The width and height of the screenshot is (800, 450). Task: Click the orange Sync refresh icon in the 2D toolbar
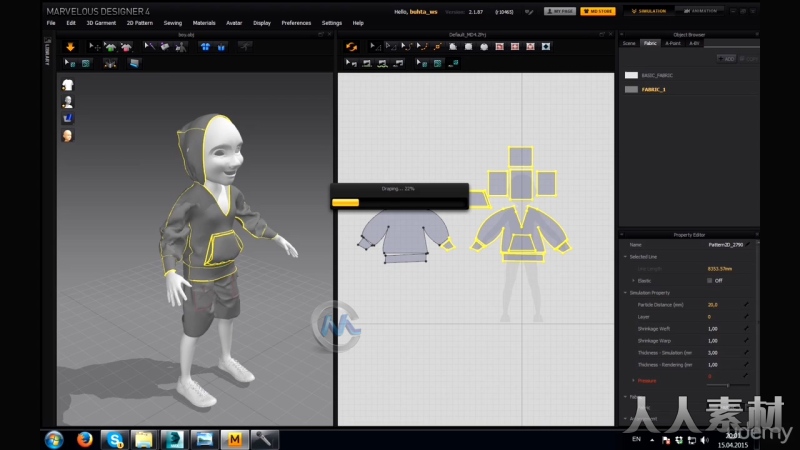pyautogui.click(x=351, y=47)
